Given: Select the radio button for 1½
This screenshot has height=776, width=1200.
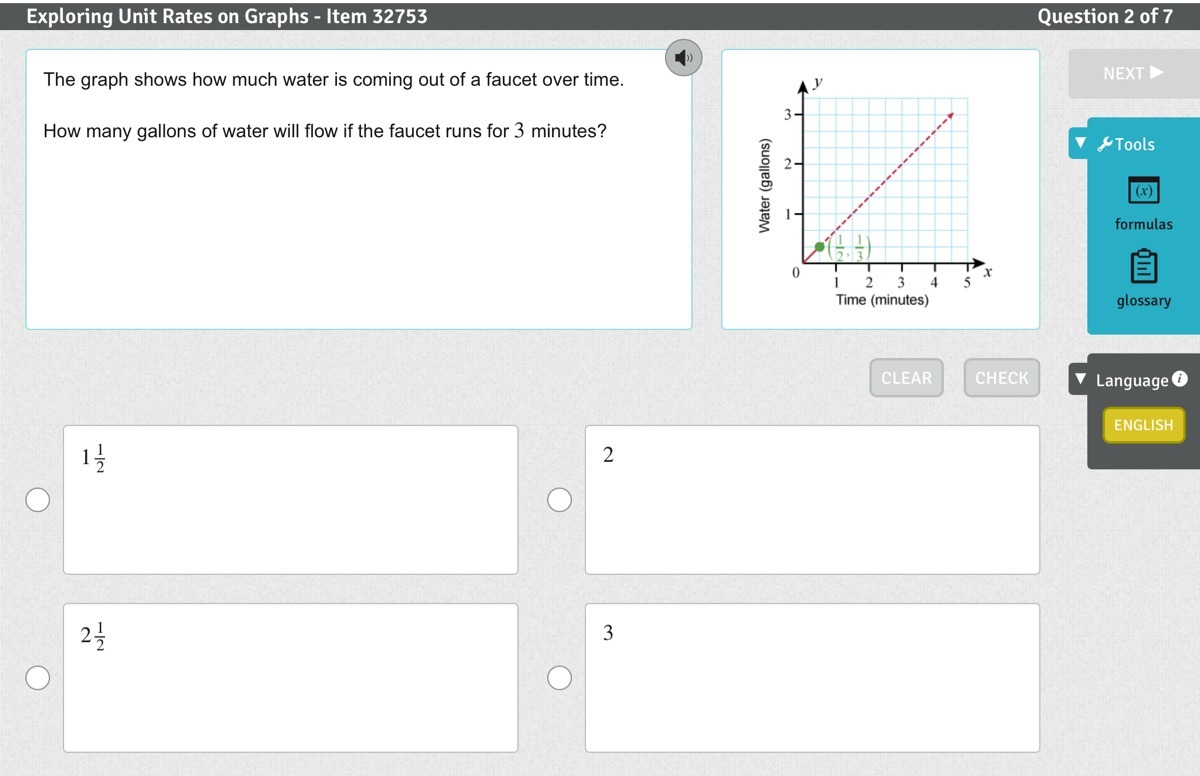Looking at the screenshot, I should click(38, 500).
